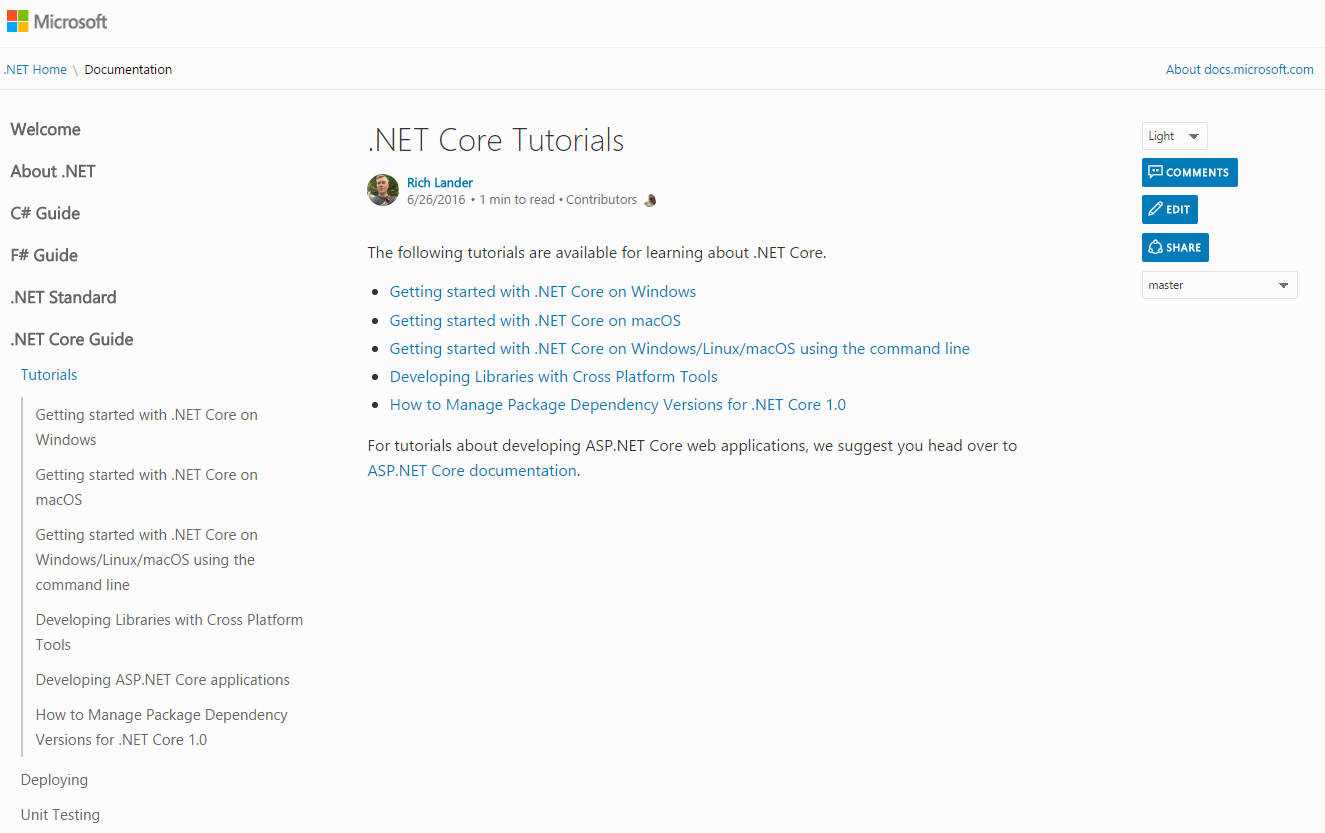Click the Documentation breadcrumb
This screenshot has height=833, width=1325.
[128, 70]
